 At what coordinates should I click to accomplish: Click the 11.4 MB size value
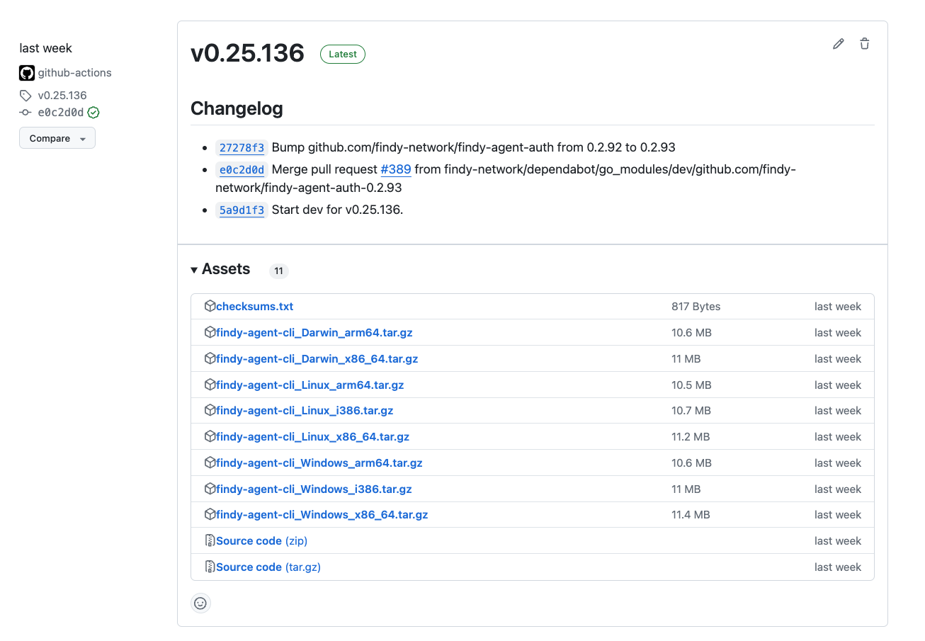coord(690,515)
